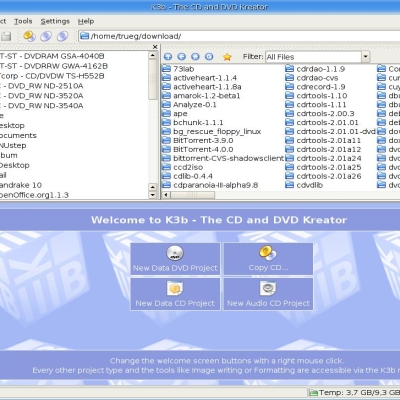Select folder cdrtools-2.00.3

click(325, 114)
